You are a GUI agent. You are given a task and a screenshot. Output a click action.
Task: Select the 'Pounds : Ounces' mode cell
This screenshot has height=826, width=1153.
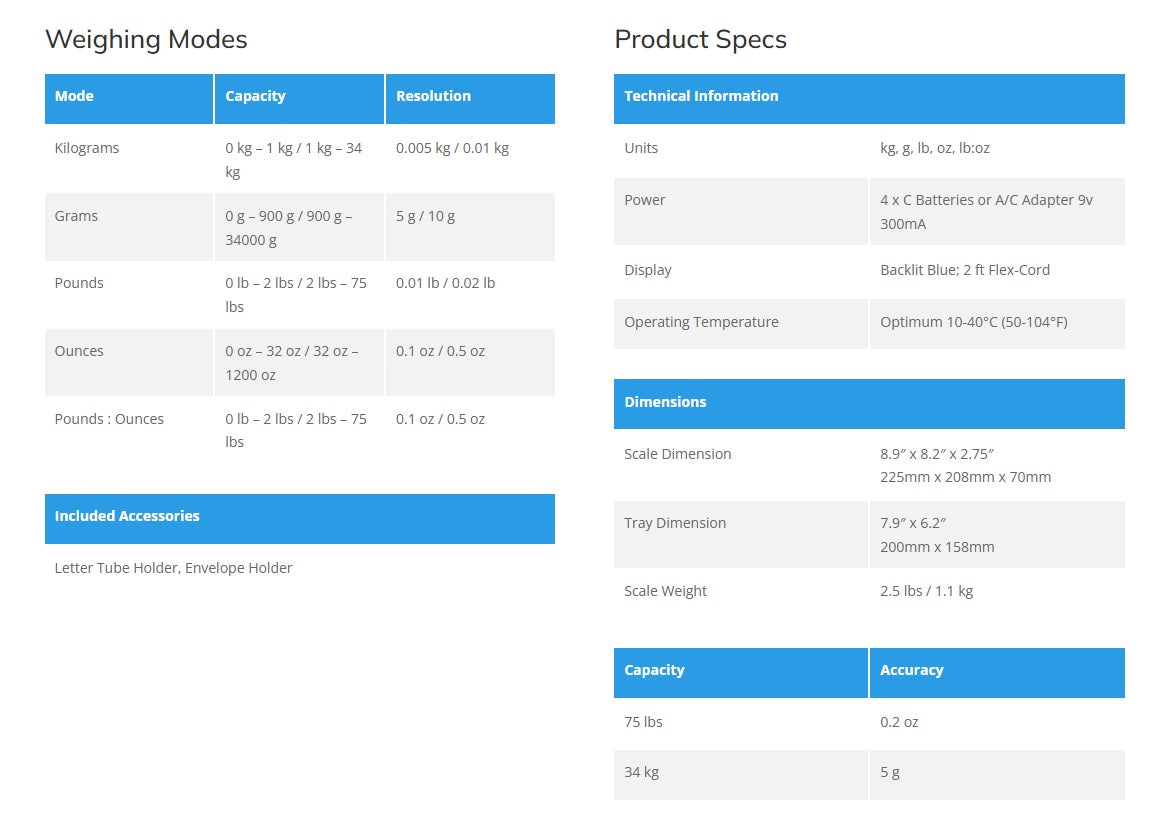[x=109, y=419]
